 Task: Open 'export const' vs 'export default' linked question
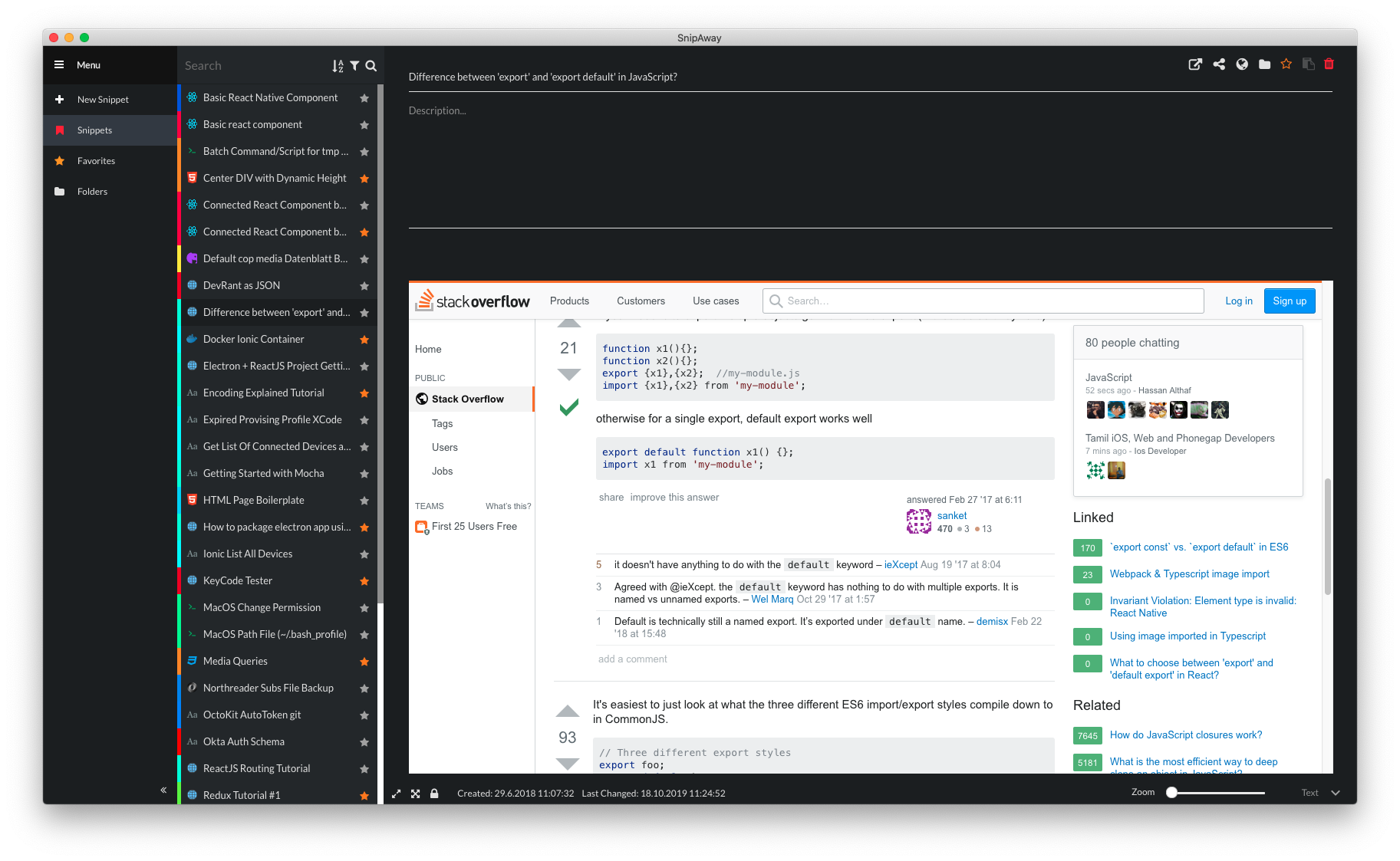point(1199,547)
